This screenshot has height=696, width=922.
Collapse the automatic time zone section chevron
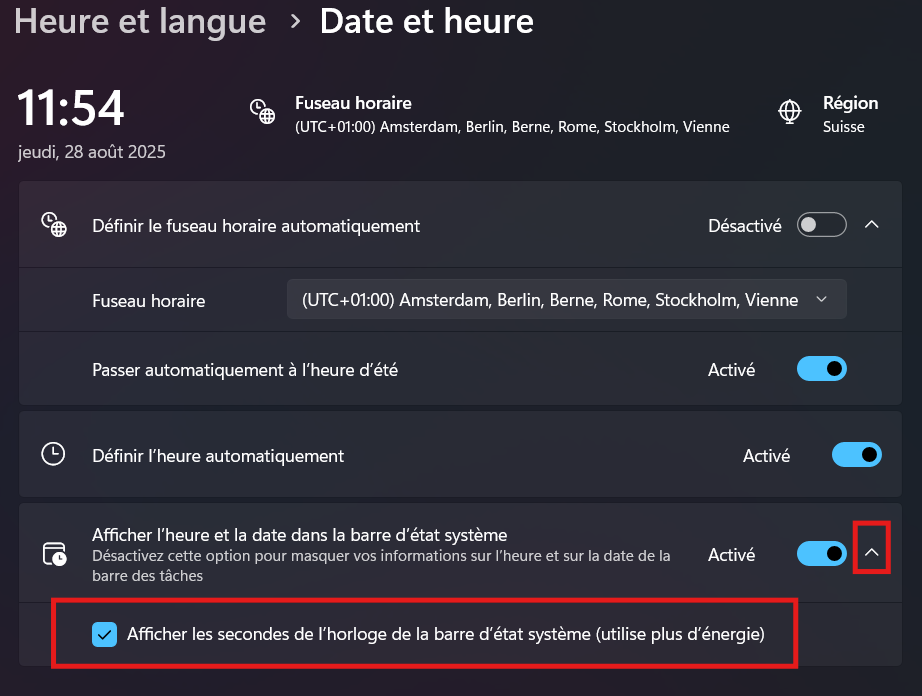tap(872, 225)
